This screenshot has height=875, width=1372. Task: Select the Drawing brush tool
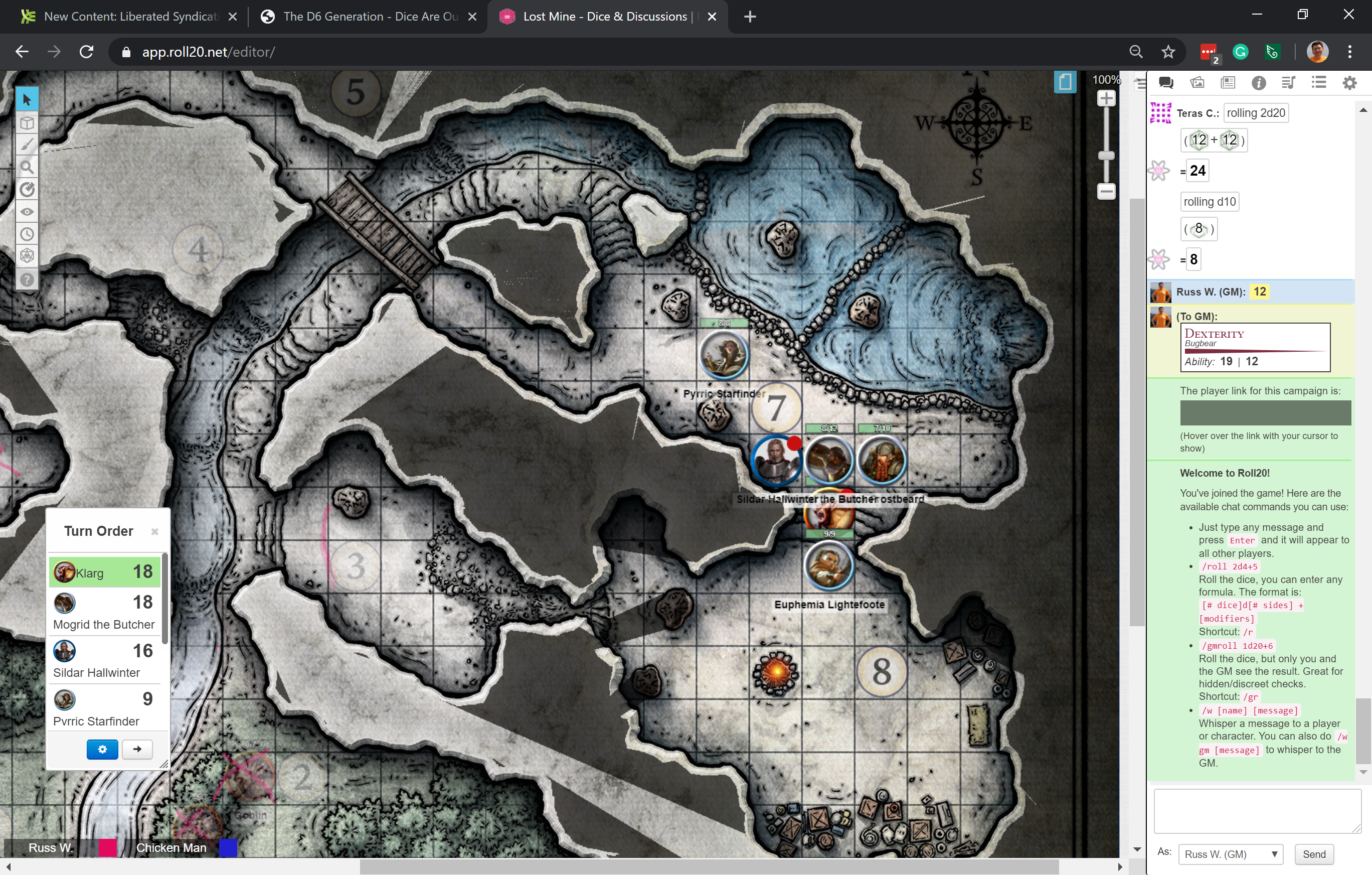tap(27, 145)
